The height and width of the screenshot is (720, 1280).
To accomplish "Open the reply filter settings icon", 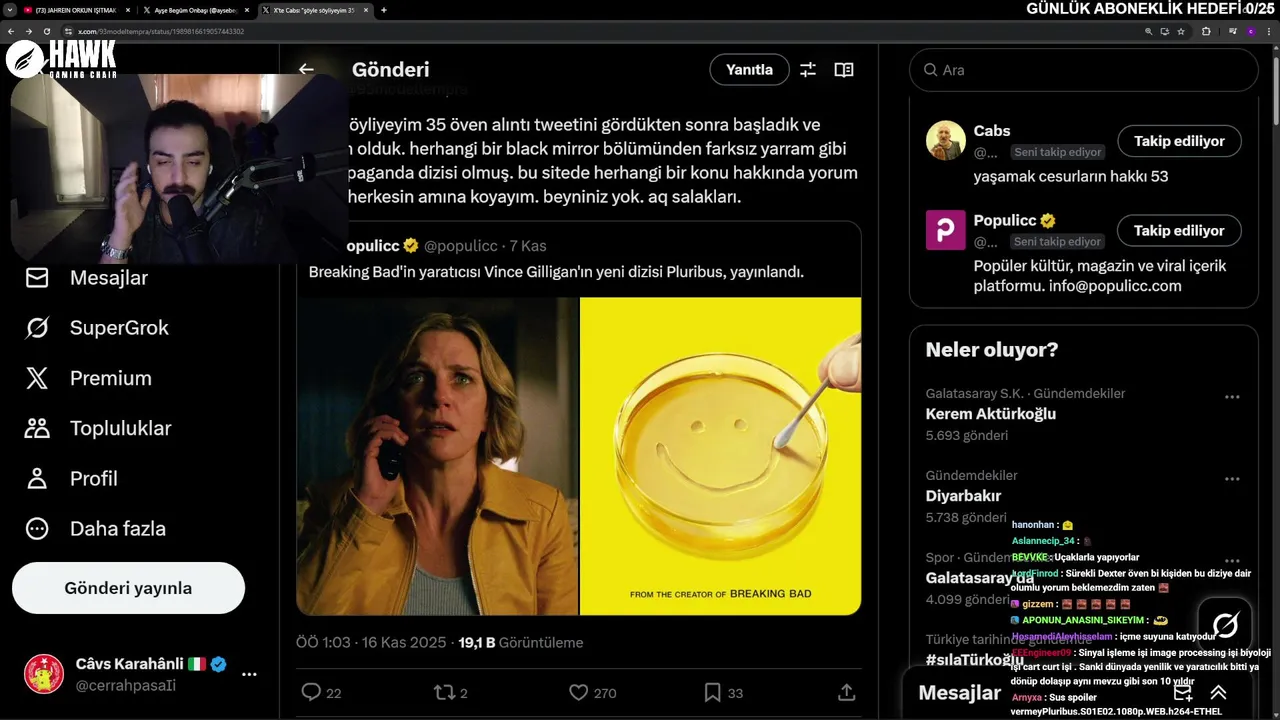I will (808, 69).
